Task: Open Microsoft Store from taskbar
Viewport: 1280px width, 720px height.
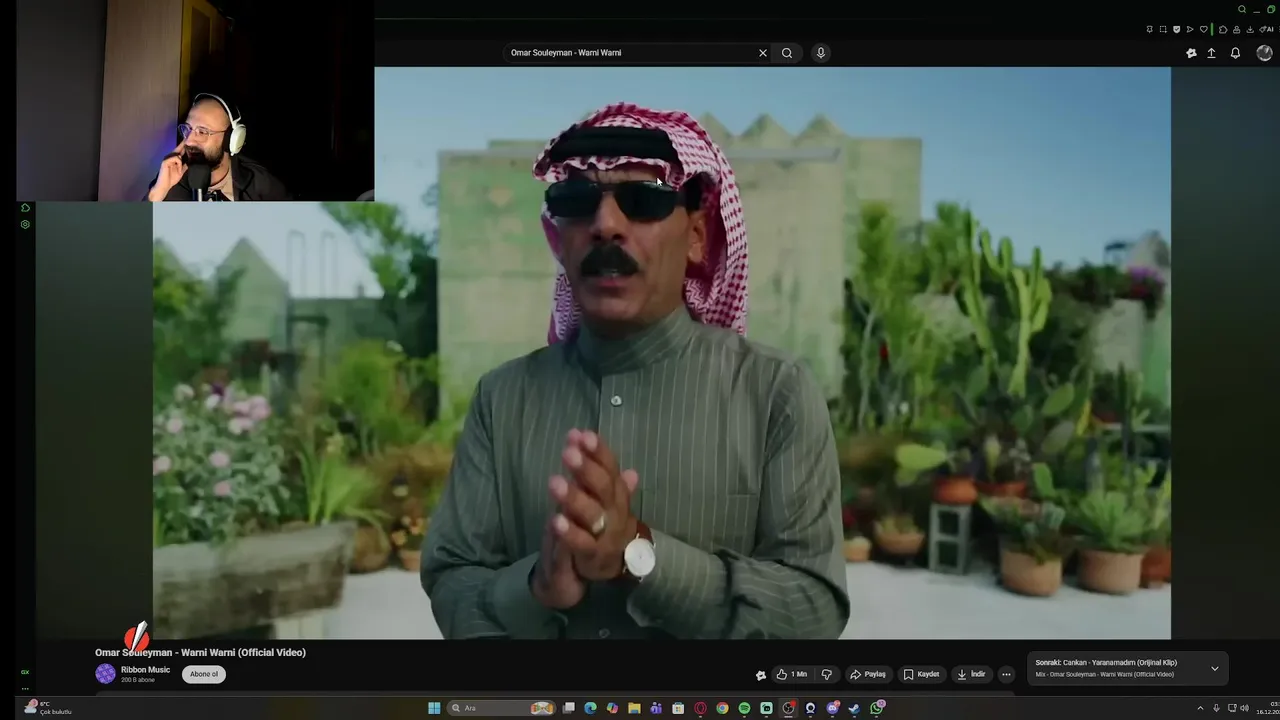Action: pos(678,708)
